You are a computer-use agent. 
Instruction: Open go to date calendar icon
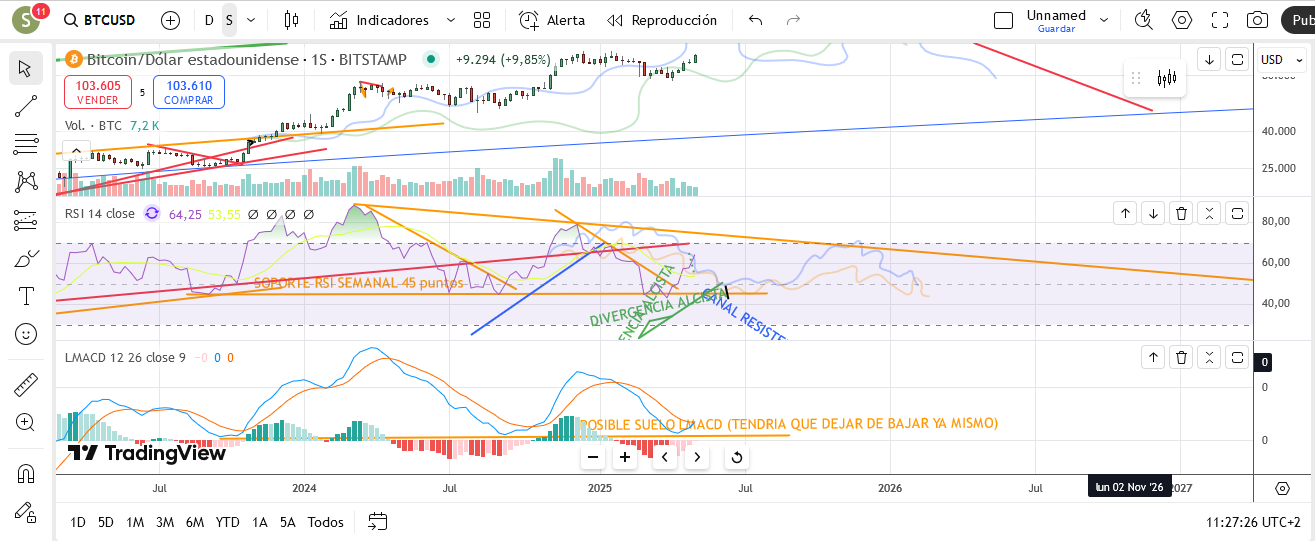point(377,521)
